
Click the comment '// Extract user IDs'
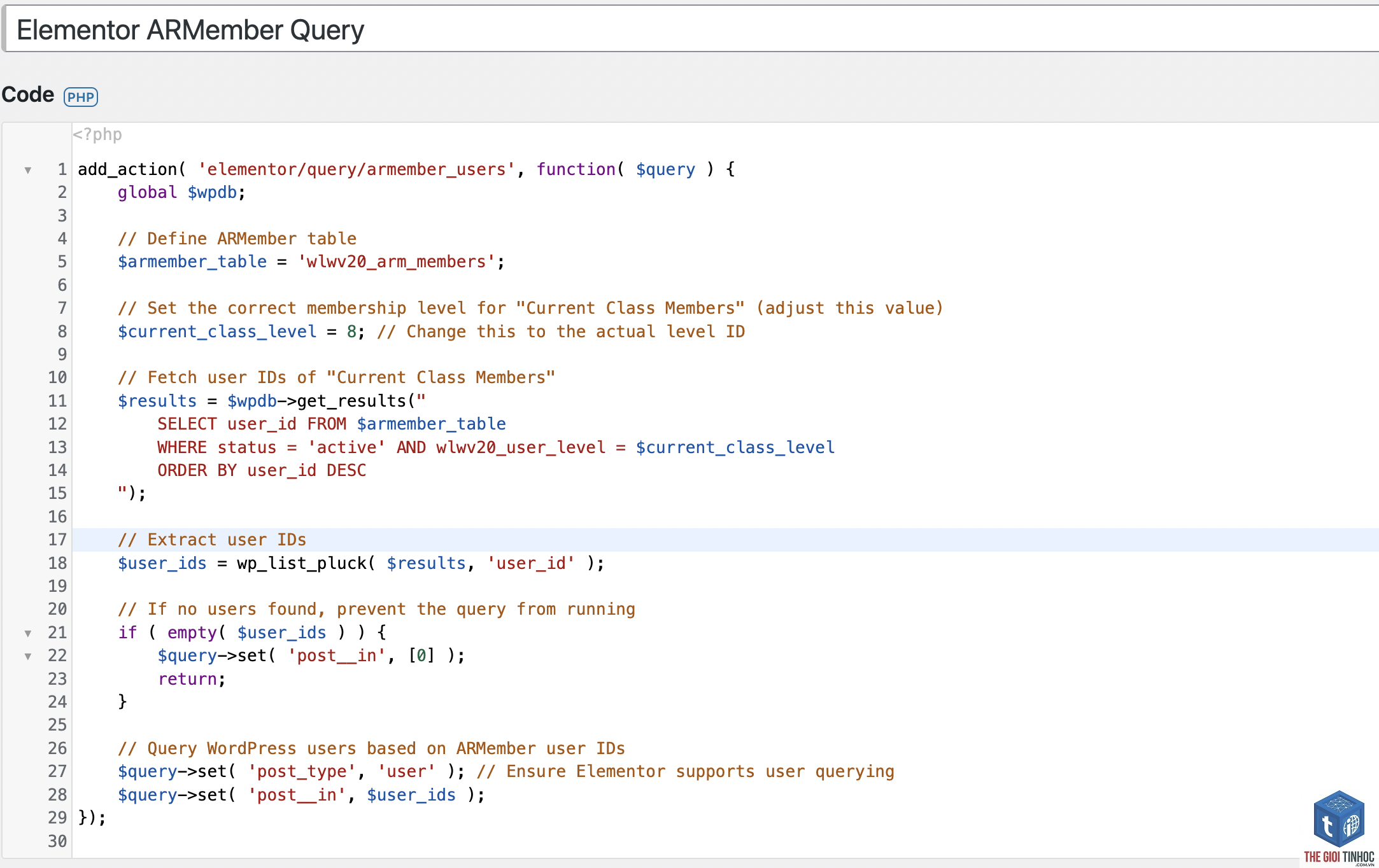[x=212, y=540]
